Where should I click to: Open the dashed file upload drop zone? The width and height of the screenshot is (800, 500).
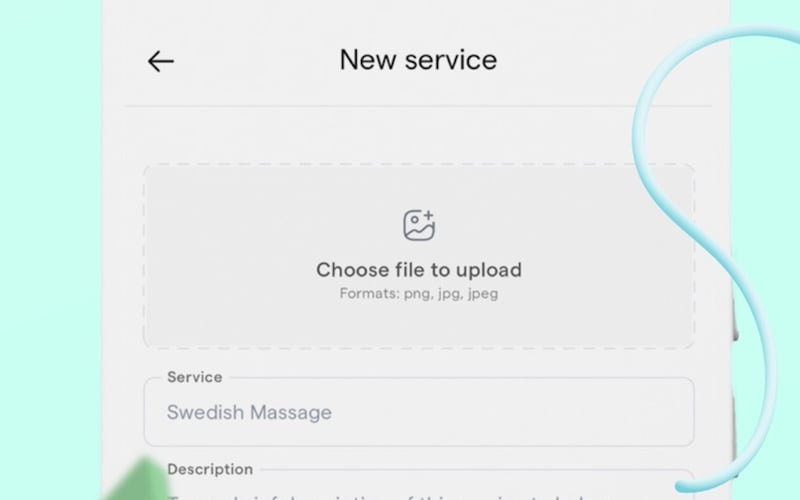point(419,256)
